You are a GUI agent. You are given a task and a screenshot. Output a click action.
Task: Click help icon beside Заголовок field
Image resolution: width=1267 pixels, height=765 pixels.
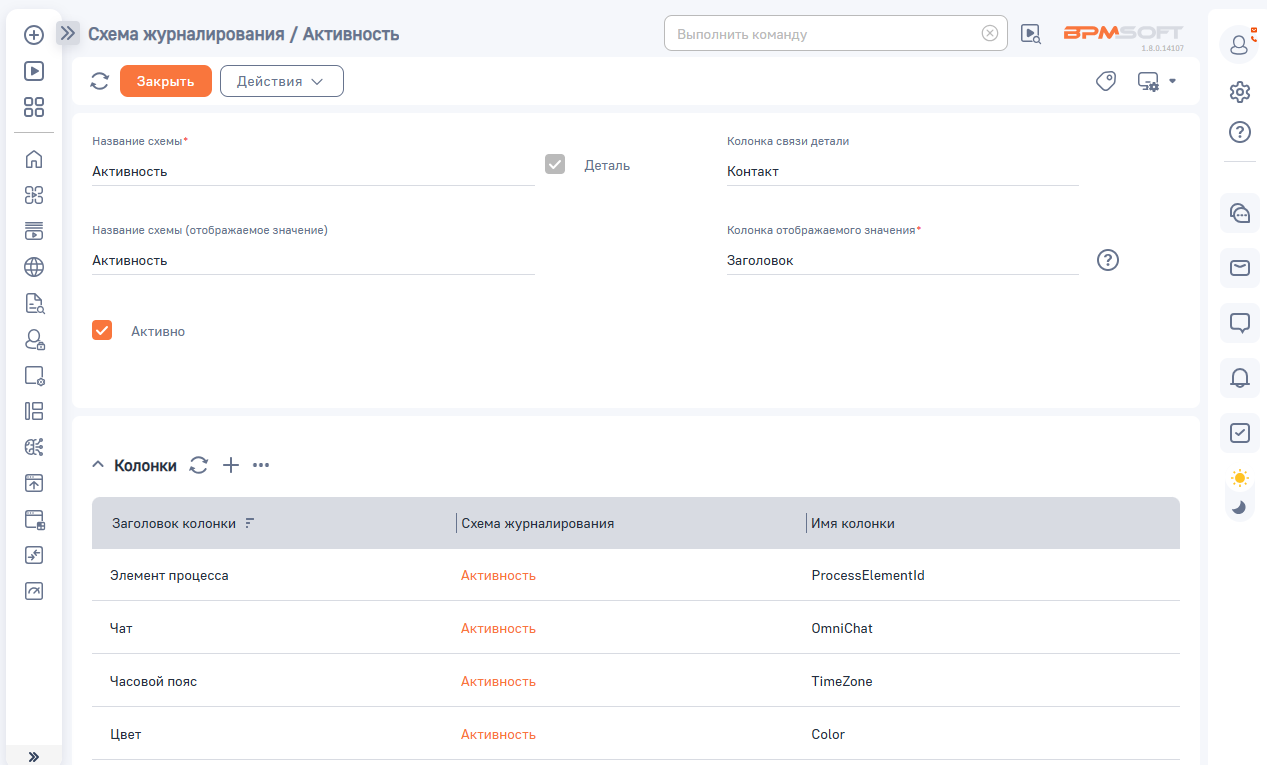(1107, 260)
